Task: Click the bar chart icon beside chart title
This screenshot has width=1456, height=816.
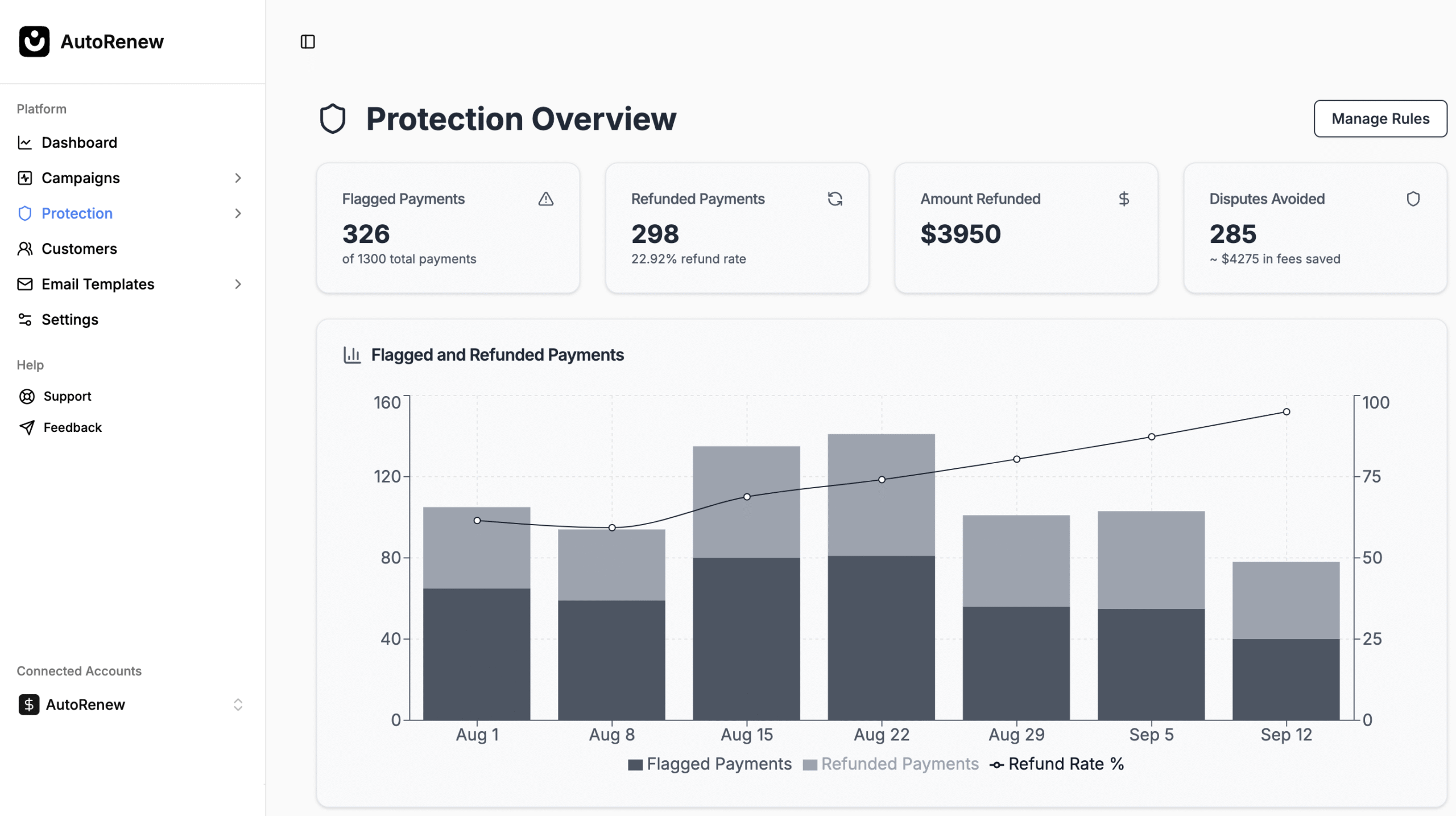Action: (352, 355)
